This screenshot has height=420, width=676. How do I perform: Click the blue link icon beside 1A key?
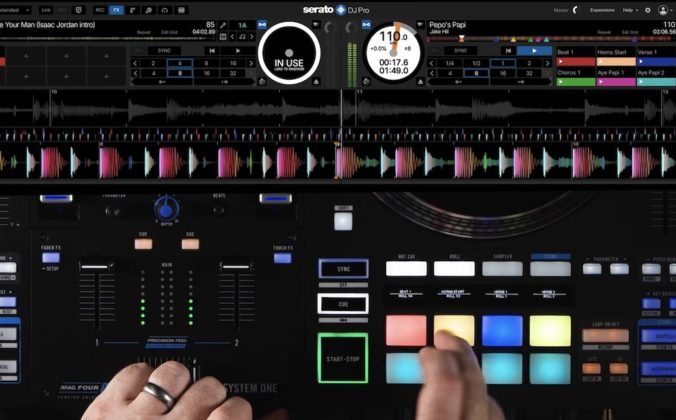pos(262,24)
